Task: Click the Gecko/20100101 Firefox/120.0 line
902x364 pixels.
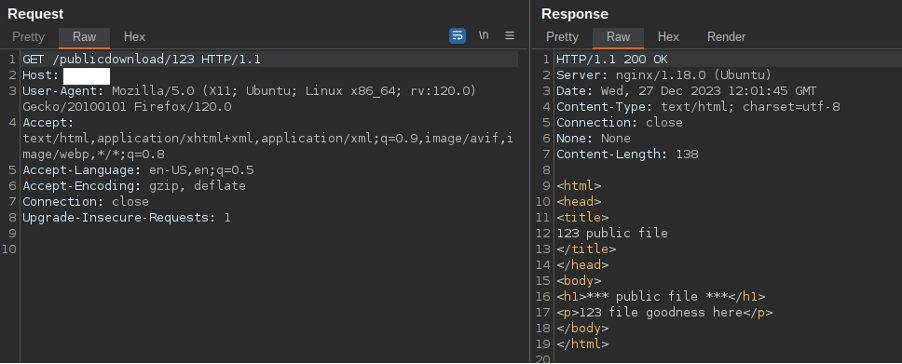Action: (127, 107)
